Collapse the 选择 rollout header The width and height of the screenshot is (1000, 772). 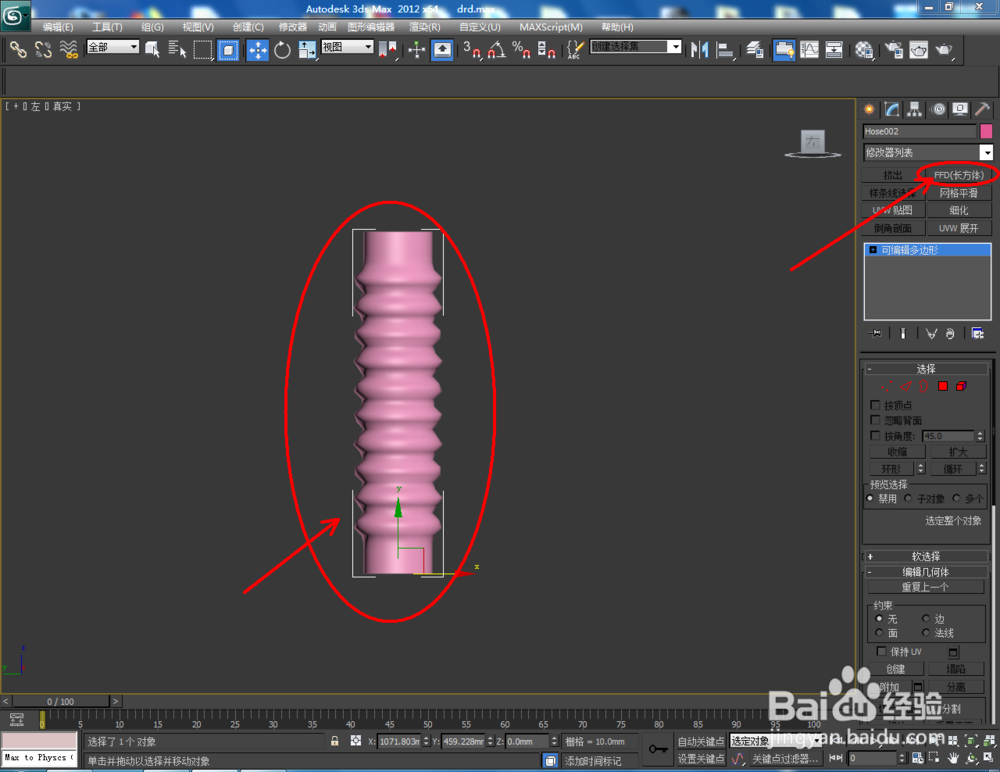click(925, 369)
